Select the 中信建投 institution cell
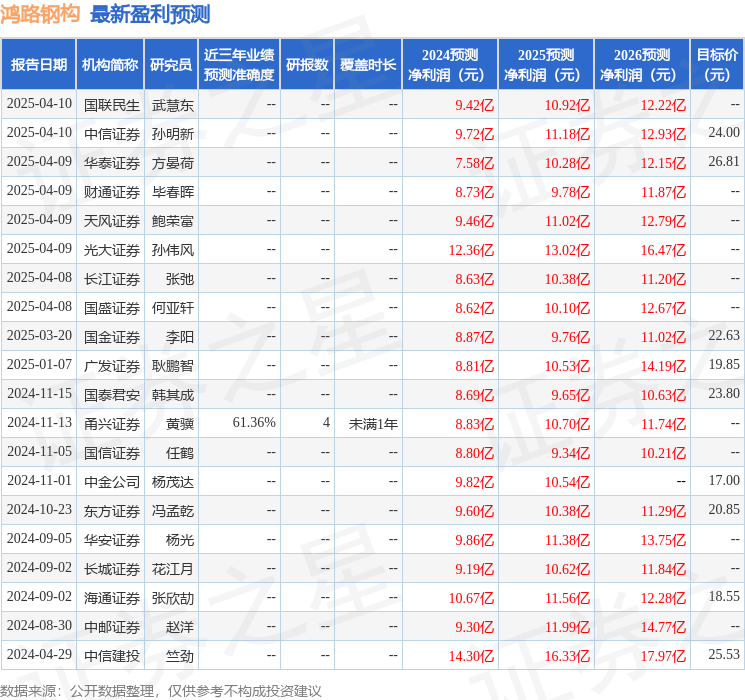Image resolution: width=745 pixels, height=700 pixels. point(112,656)
